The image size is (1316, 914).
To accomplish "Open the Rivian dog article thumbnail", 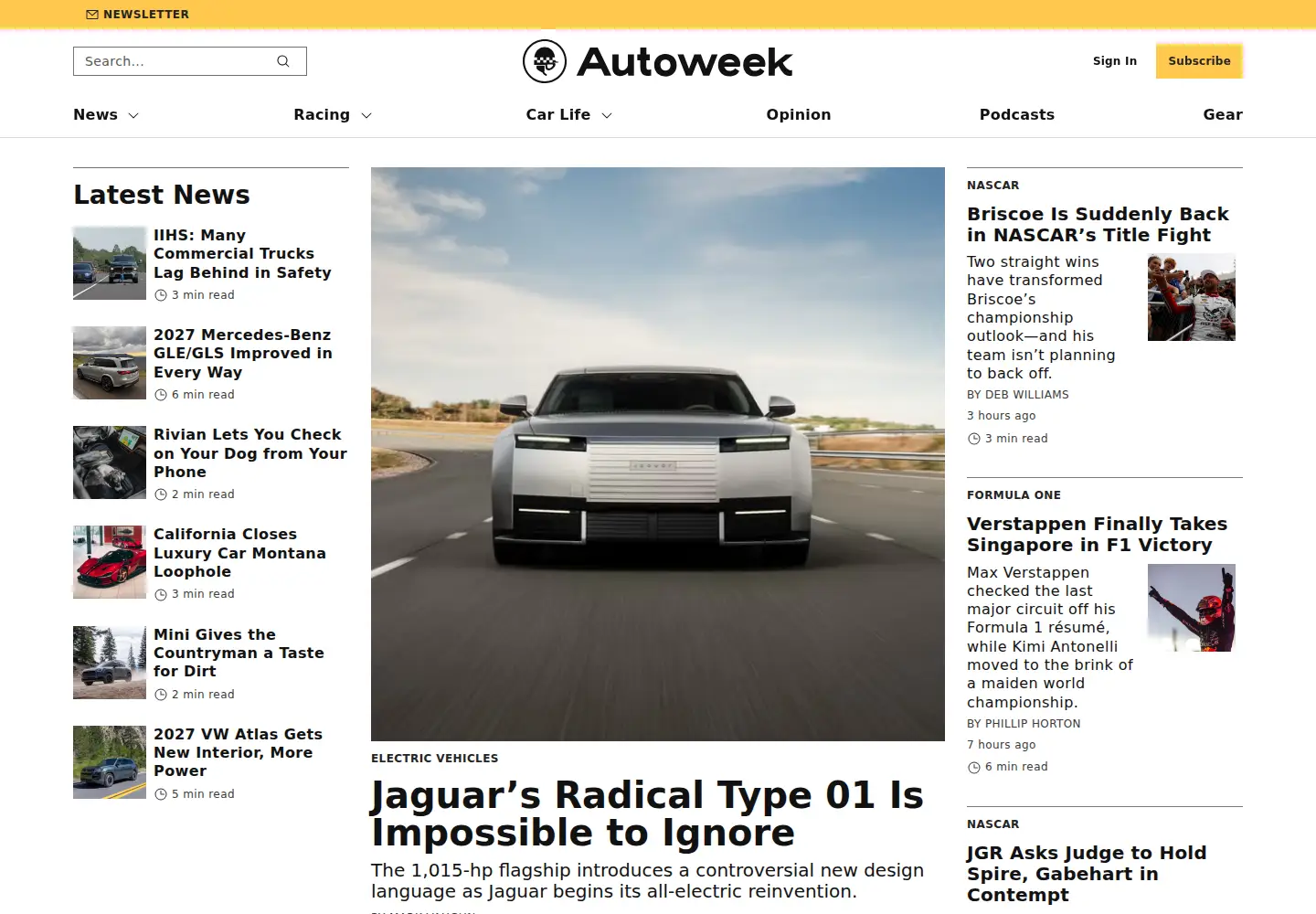I will 110,462.
